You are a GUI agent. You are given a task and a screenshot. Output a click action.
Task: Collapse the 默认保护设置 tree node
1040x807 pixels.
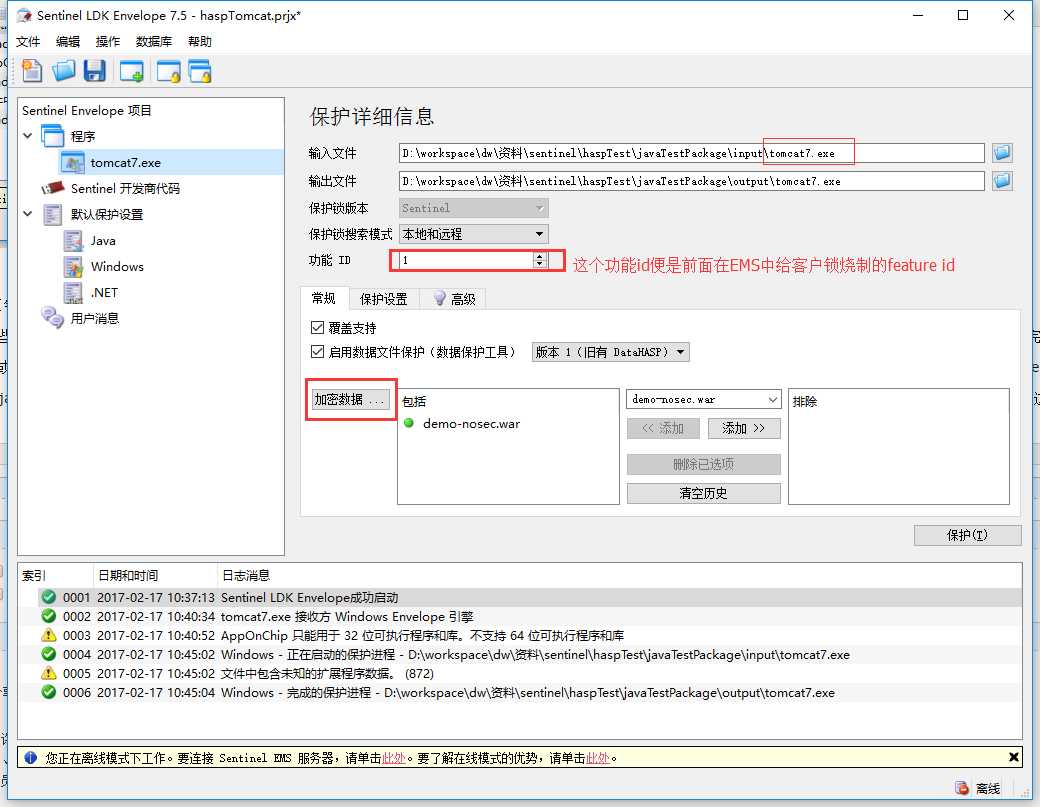[x=28, y=214]
